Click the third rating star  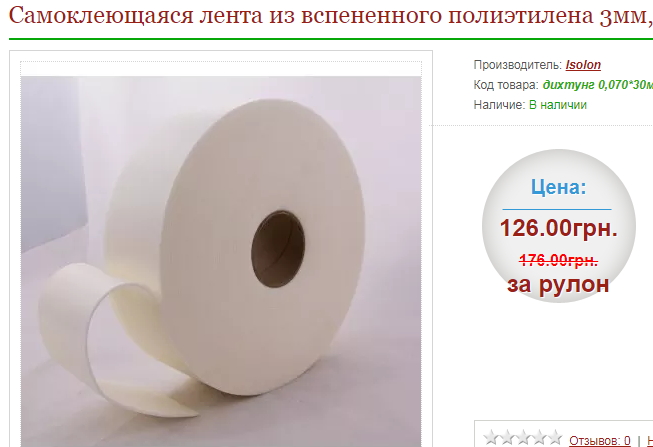523,438
